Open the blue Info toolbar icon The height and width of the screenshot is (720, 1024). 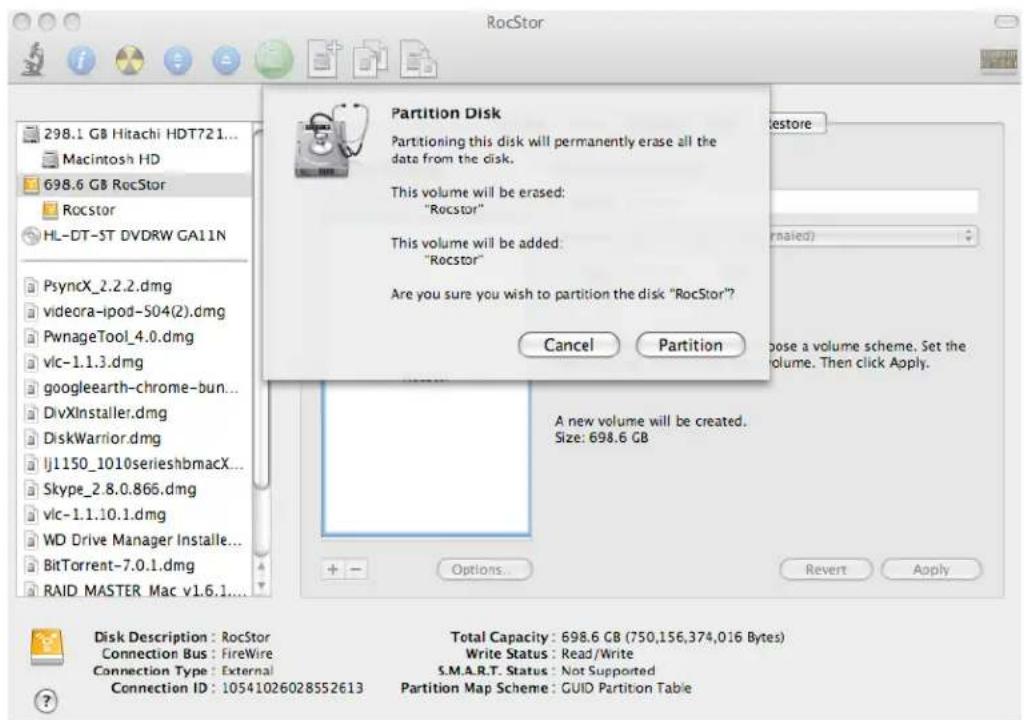pyautogui.click(x=81, y=61)
